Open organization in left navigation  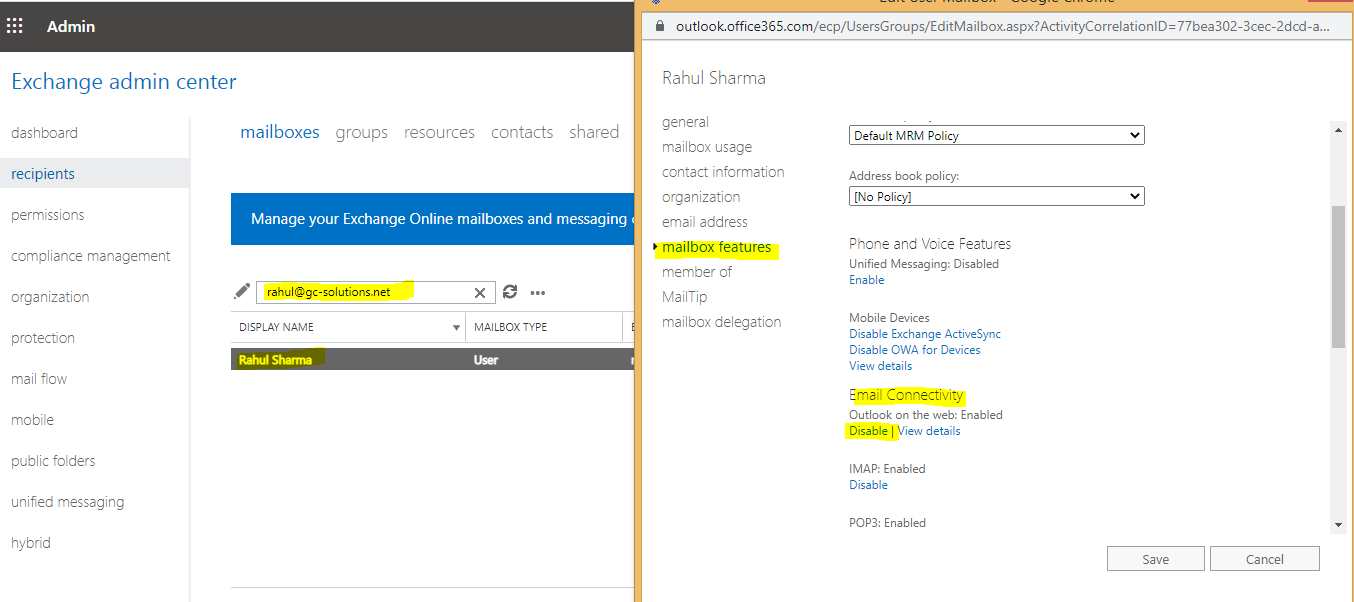[x=50, y=297]
